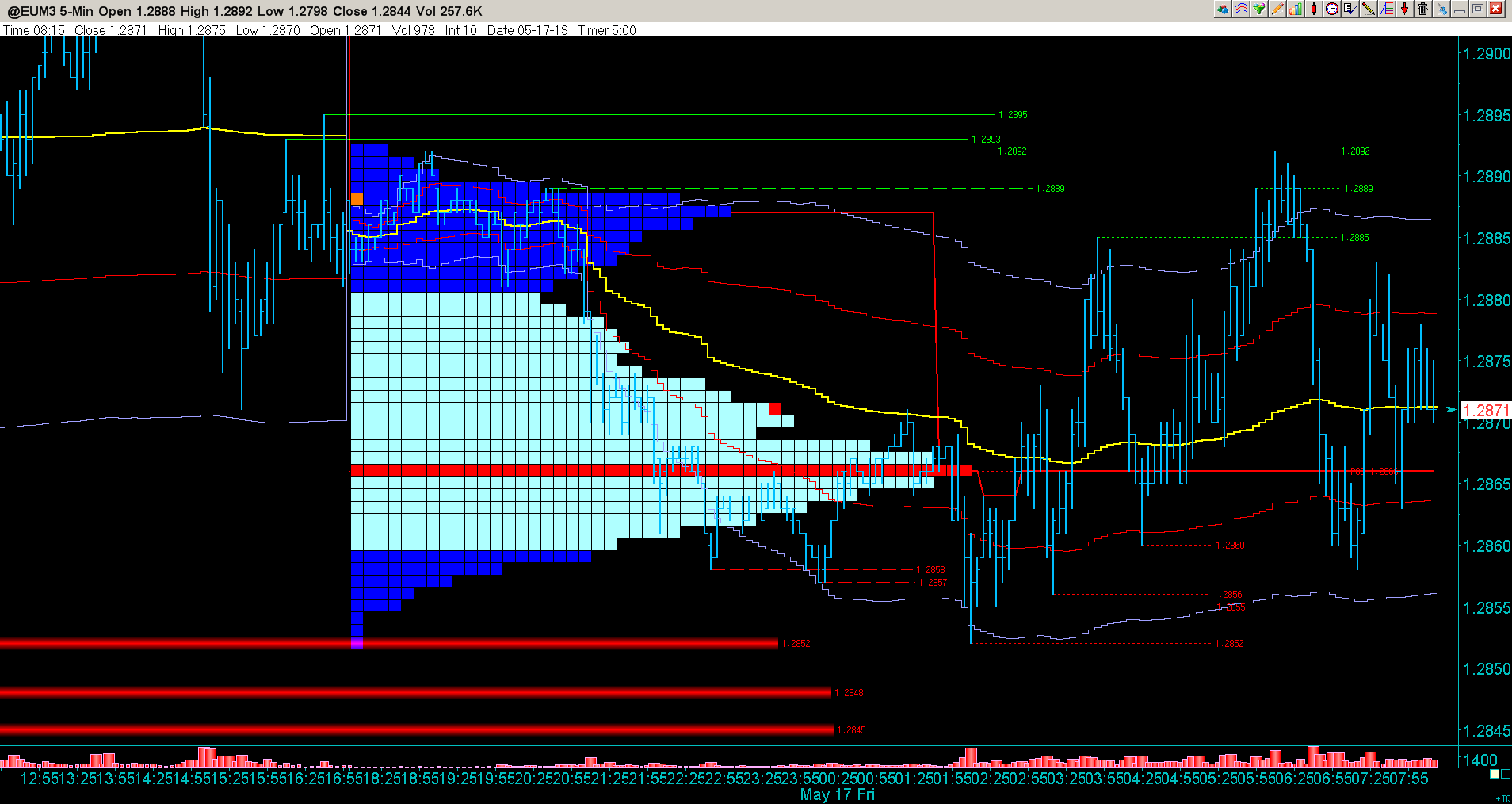Click the 1.2860 dotted level label
Image resolution: width=1512 pixels, height=804 pixels.
click(x=1230, y=546)
